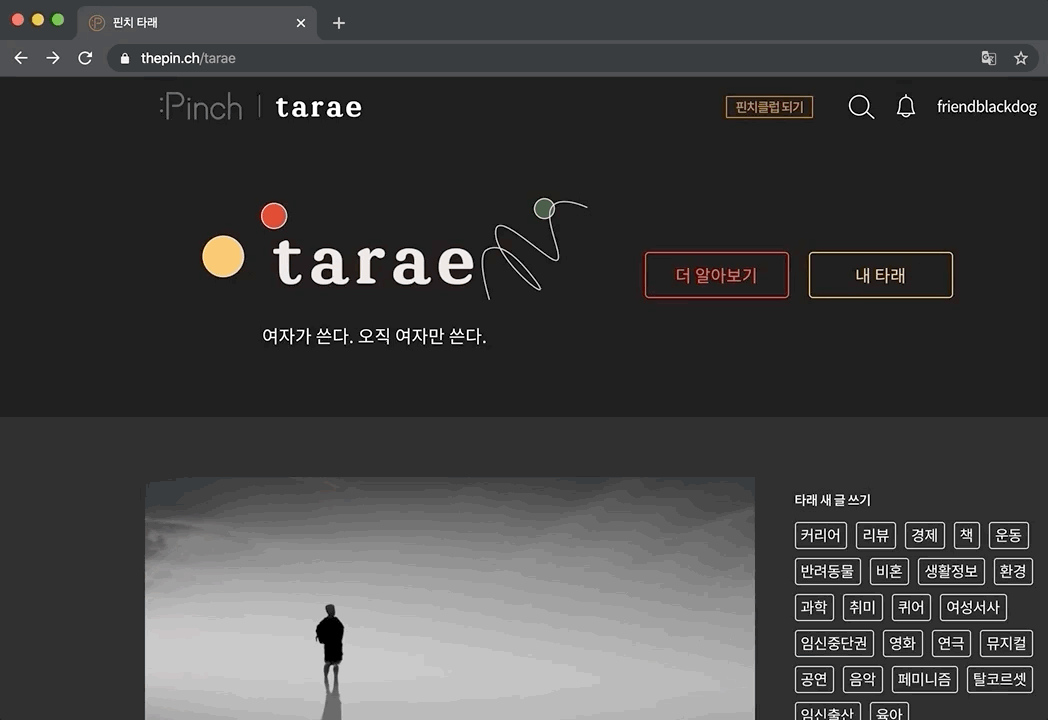Image resolution: width=1048 pixels, height=720 pixels.
Task: Select the 과학 topic tag
Action: 814,608
